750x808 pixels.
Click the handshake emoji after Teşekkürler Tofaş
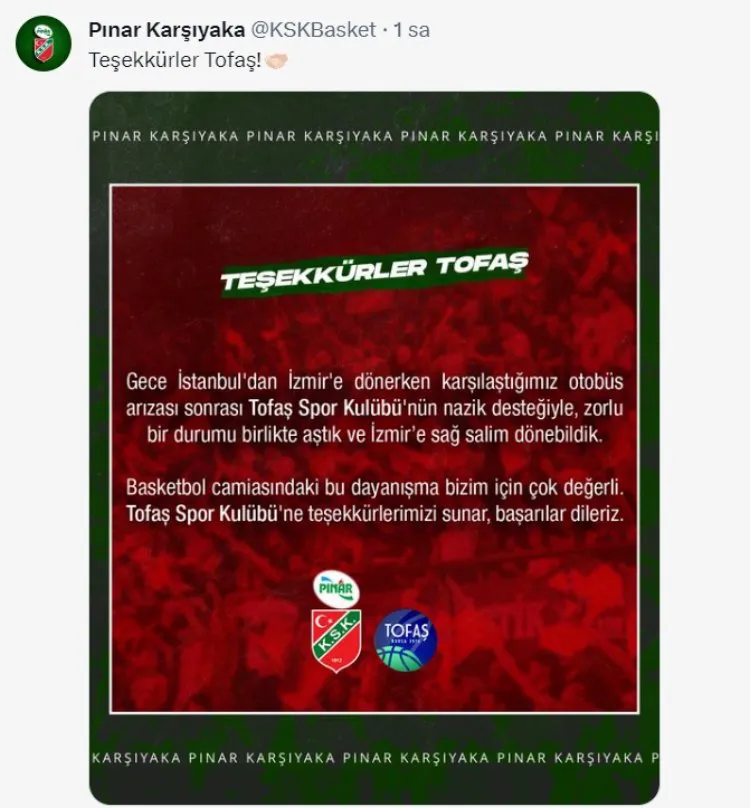coord(276,61)
